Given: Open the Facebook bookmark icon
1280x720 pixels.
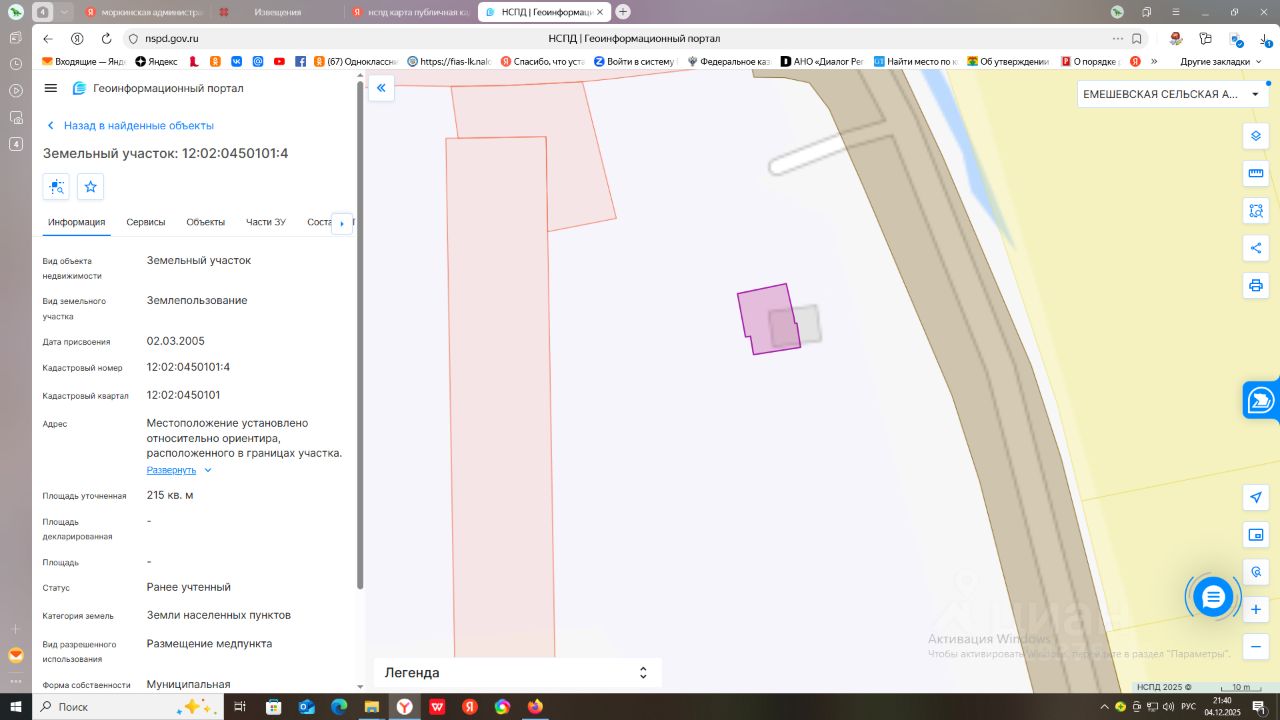Looking at the screenshot, I should point(300,61).
